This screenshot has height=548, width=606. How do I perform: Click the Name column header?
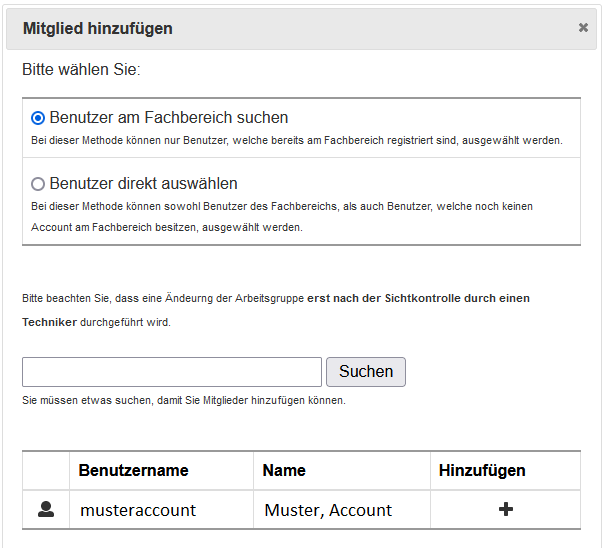[x=284, y=470]
